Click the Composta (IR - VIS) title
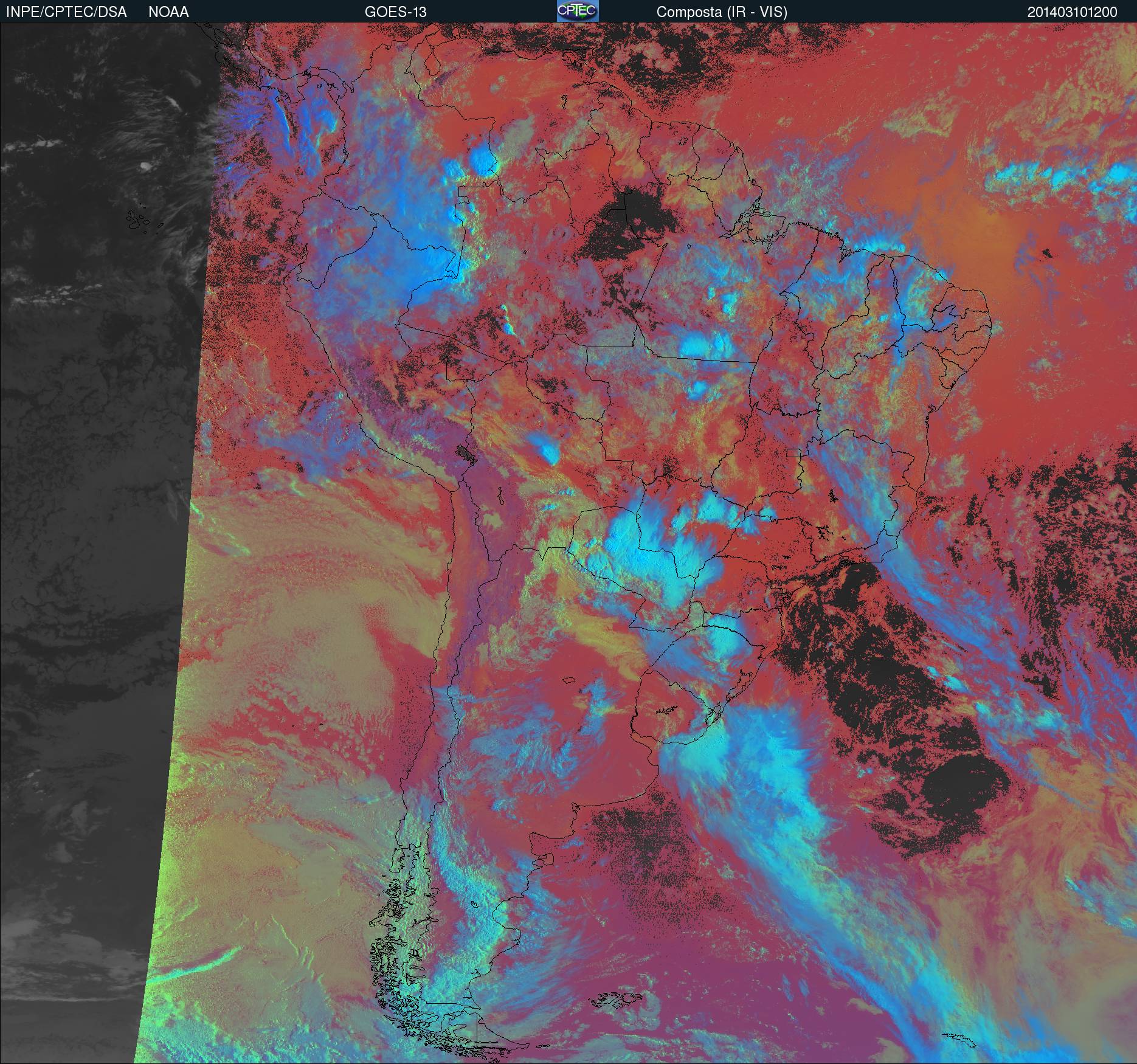 (722, 12)
